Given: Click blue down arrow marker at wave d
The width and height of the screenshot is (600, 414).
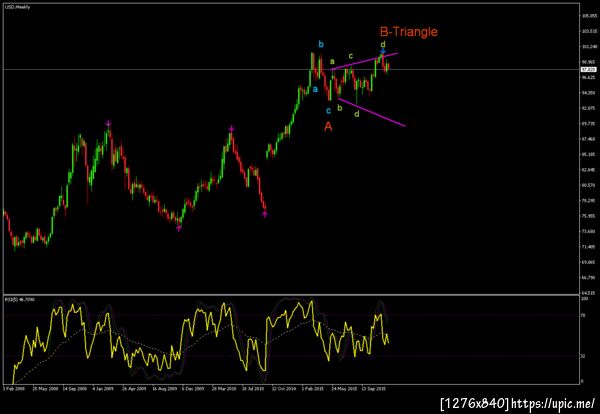Looking at the screenshot, I should click(383, 52).
